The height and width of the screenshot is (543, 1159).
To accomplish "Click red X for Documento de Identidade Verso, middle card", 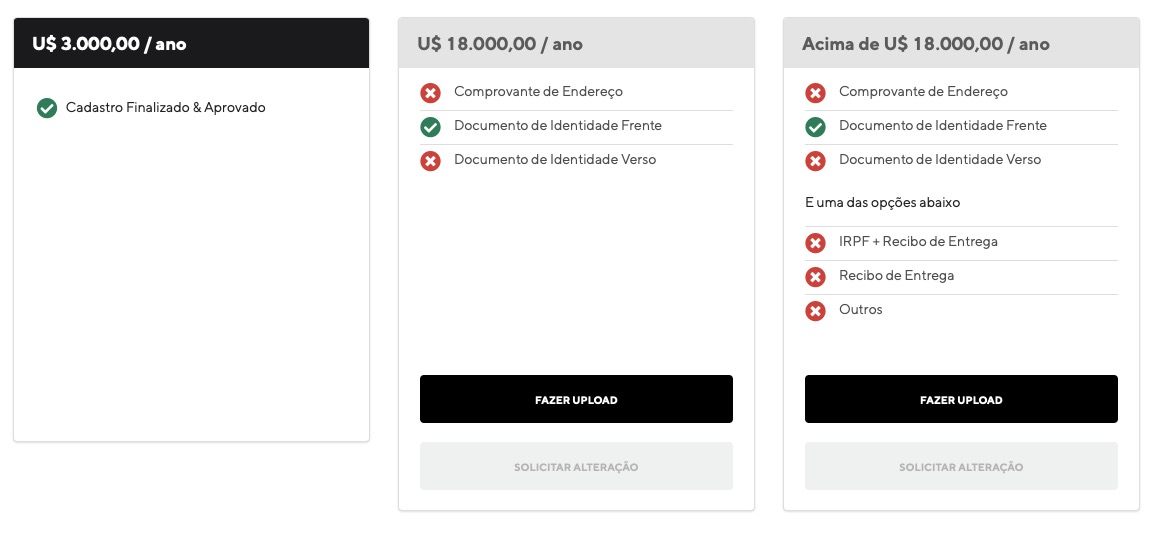I will coord(430,160).
